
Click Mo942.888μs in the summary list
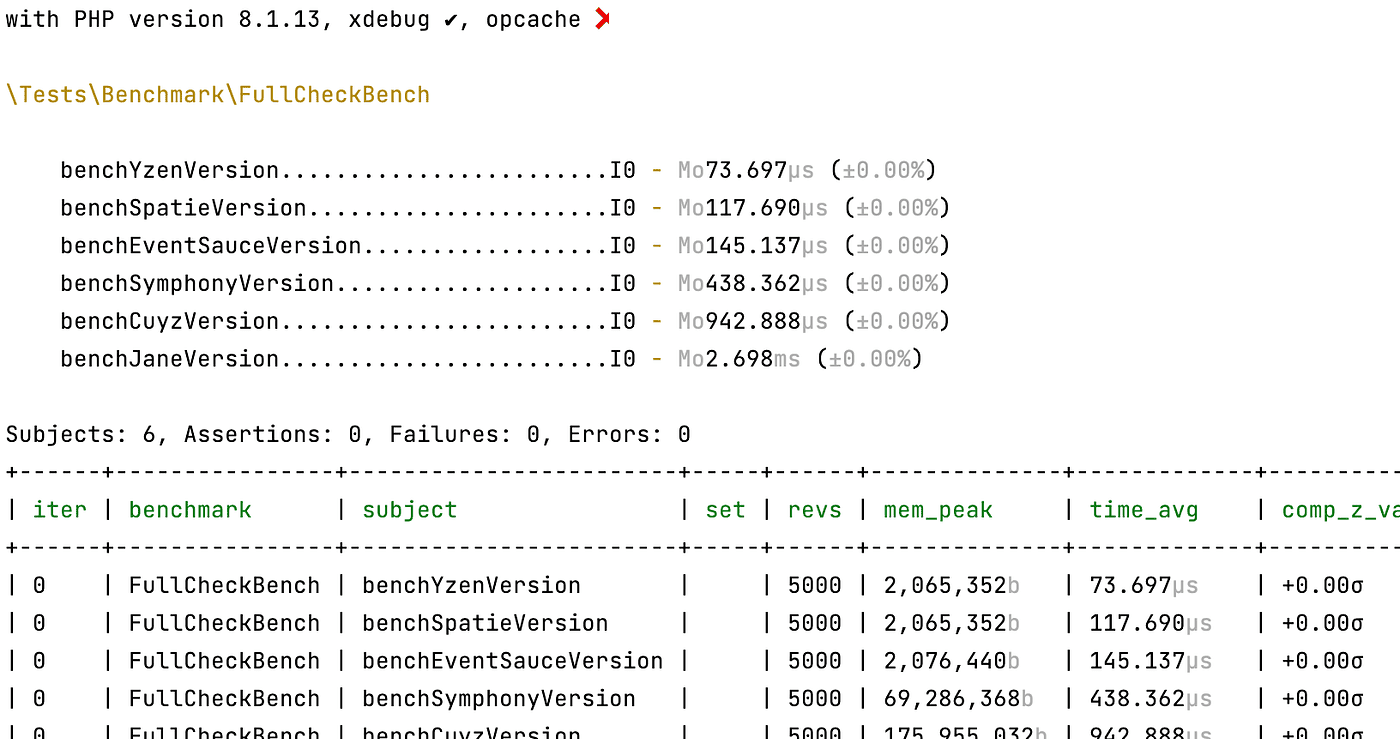(753, 321)
